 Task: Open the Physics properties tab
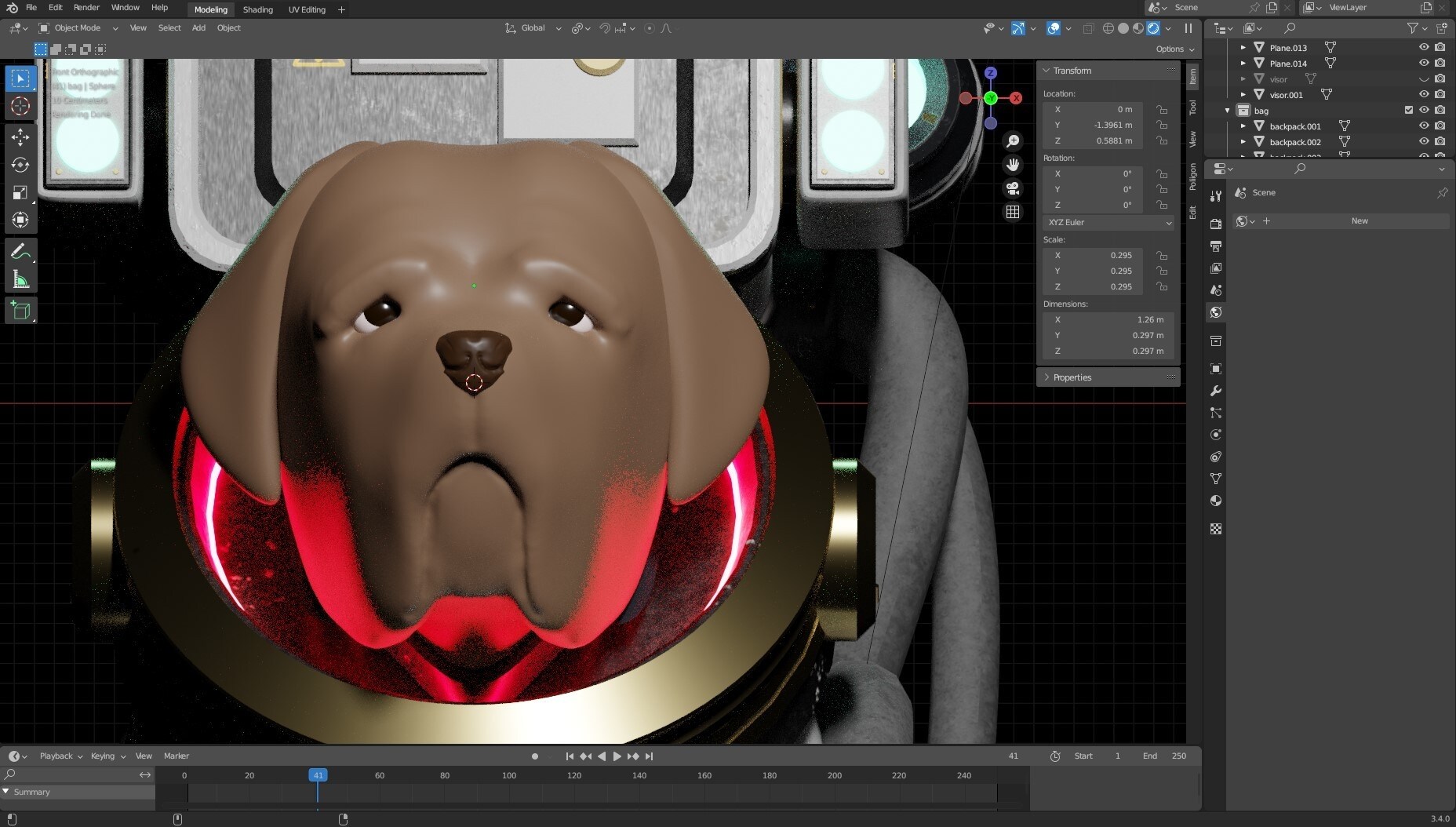coord(1216,435)
